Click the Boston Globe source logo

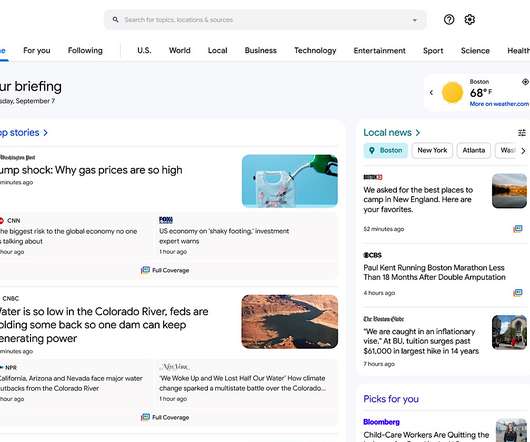pyautogui.click(x=383, y=319)
